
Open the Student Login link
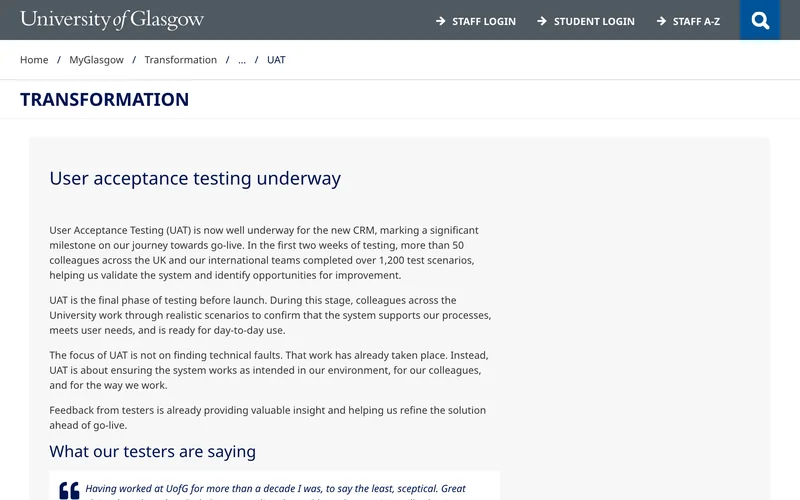point(594,21)
